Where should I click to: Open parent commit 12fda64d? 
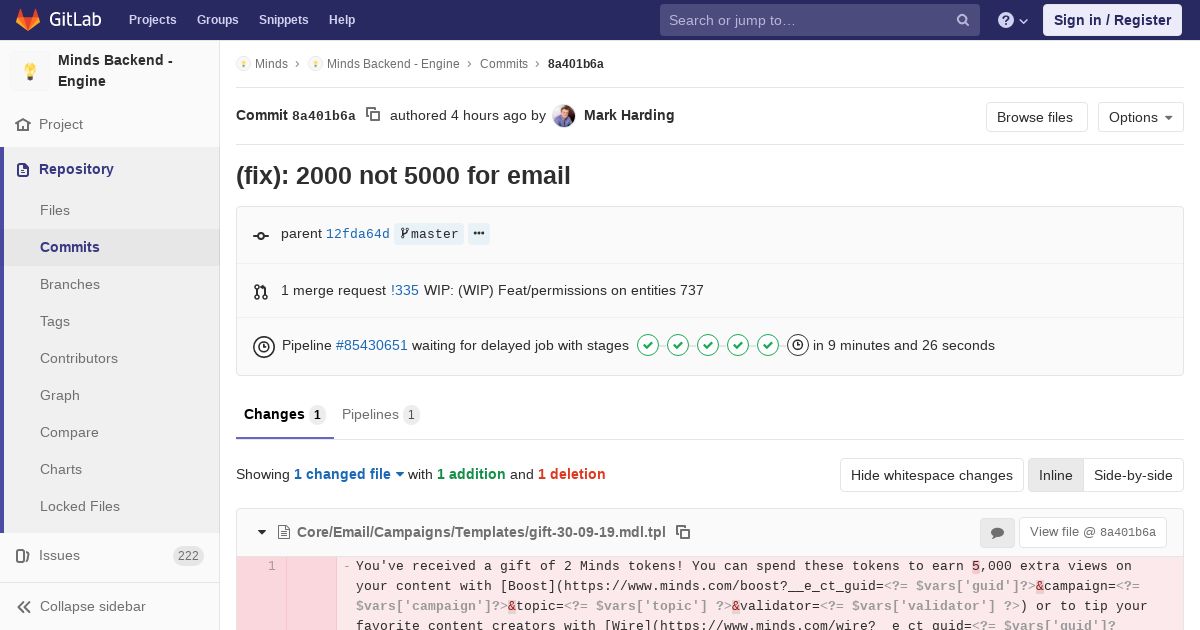(x=358, y=234)
